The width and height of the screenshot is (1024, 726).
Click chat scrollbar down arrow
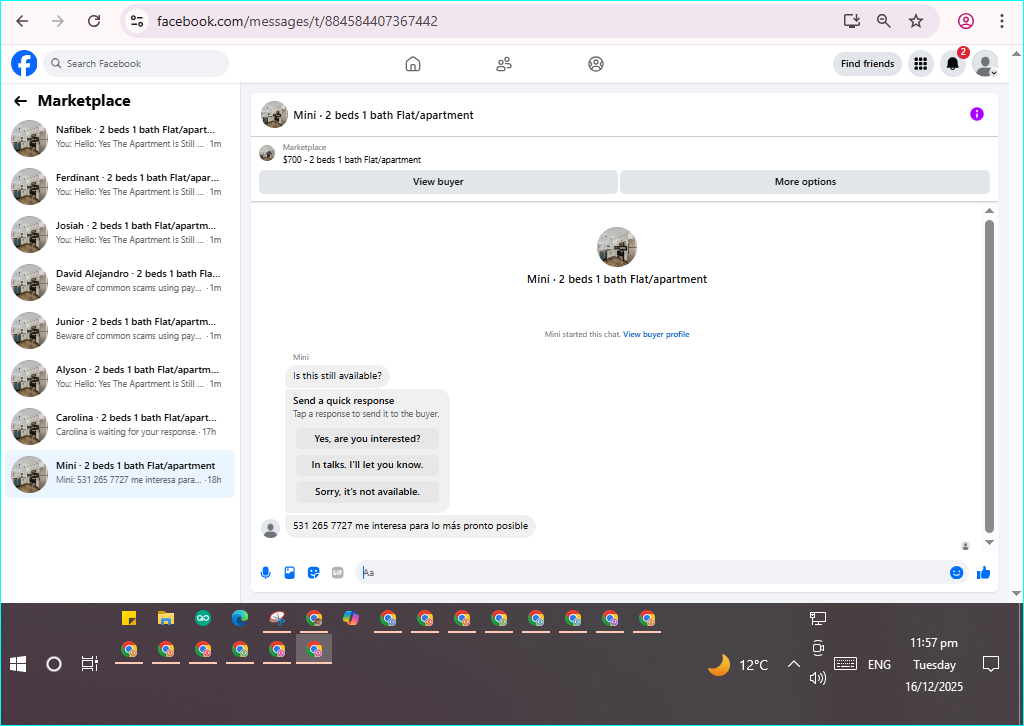coord(989,542)
